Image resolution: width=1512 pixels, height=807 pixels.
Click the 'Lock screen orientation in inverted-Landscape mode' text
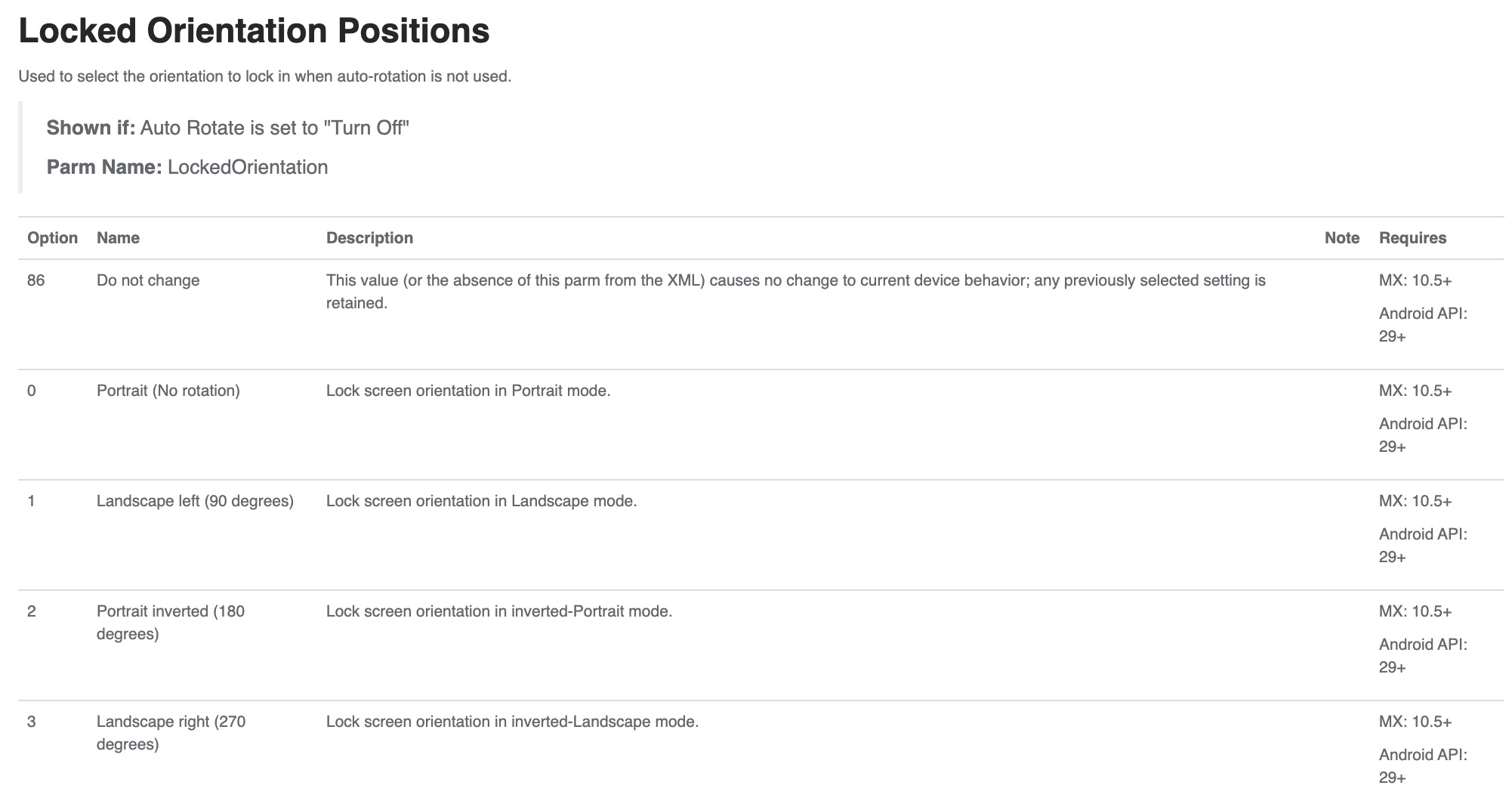point(512,722)
